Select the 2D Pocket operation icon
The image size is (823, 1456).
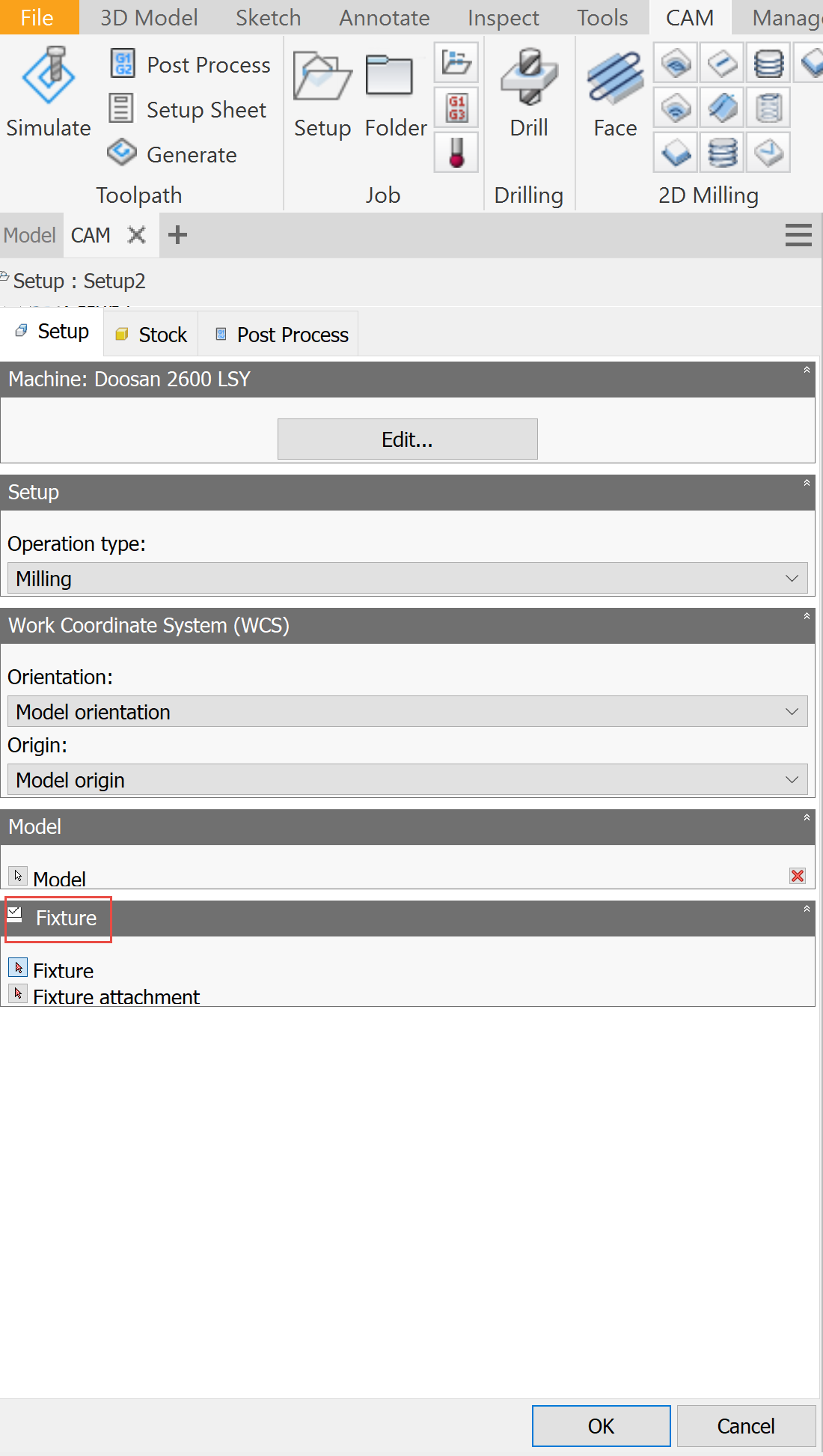[675, 107]
